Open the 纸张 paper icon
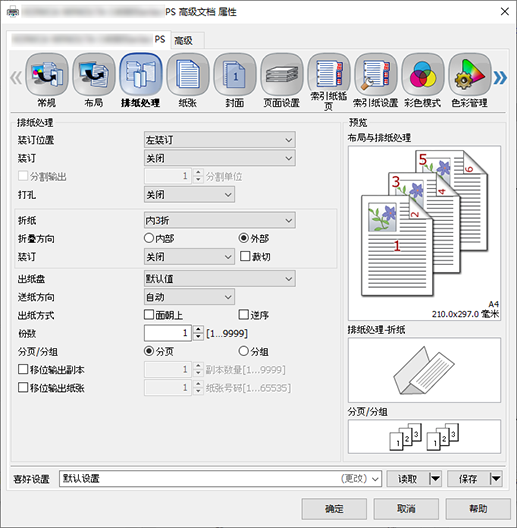The width and height of the screenshot is (517, 528). 188,75
